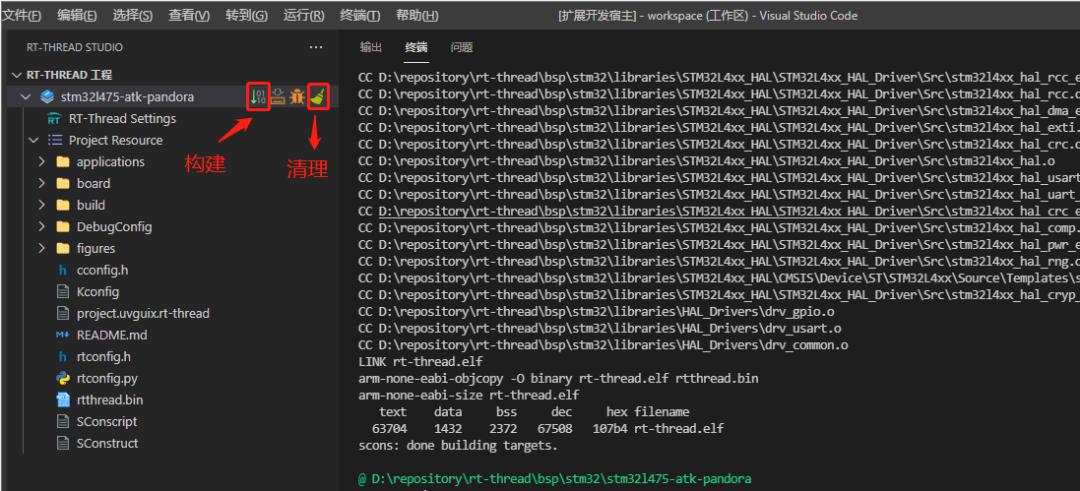Viewport: 1080px width, 491px height.
Task: Collapse the RT-THREAD 工程 section
Action: [17, 75]
